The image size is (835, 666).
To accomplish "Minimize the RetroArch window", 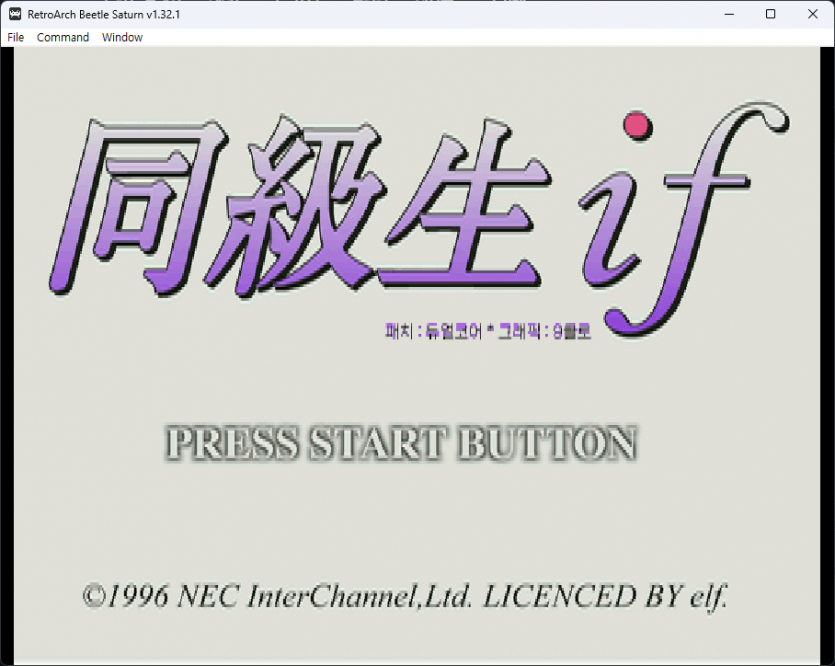I will click(x=729, y=14).
